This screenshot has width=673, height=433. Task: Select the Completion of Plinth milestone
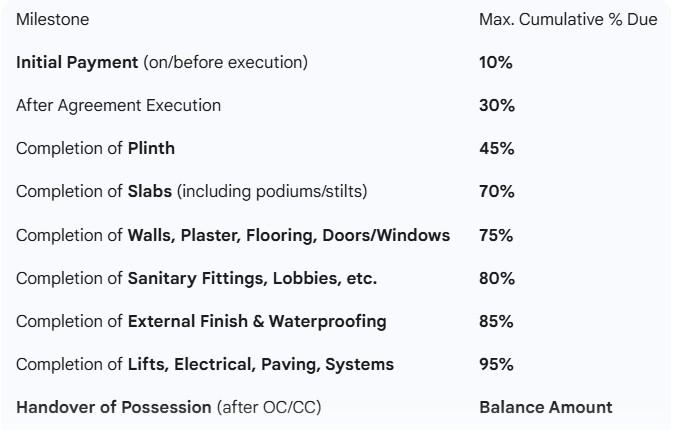point(95,149)
